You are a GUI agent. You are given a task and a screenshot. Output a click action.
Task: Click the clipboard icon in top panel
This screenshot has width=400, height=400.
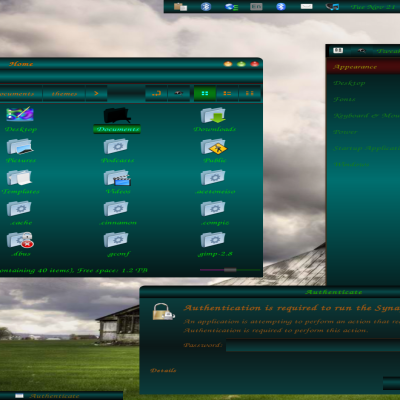(x=180, y=6)
